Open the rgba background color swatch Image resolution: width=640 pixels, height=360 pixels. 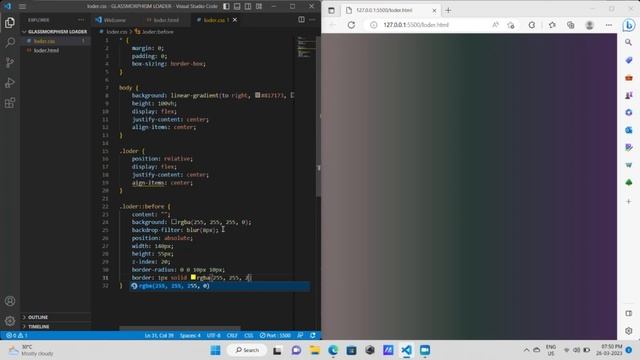[174, 222]
